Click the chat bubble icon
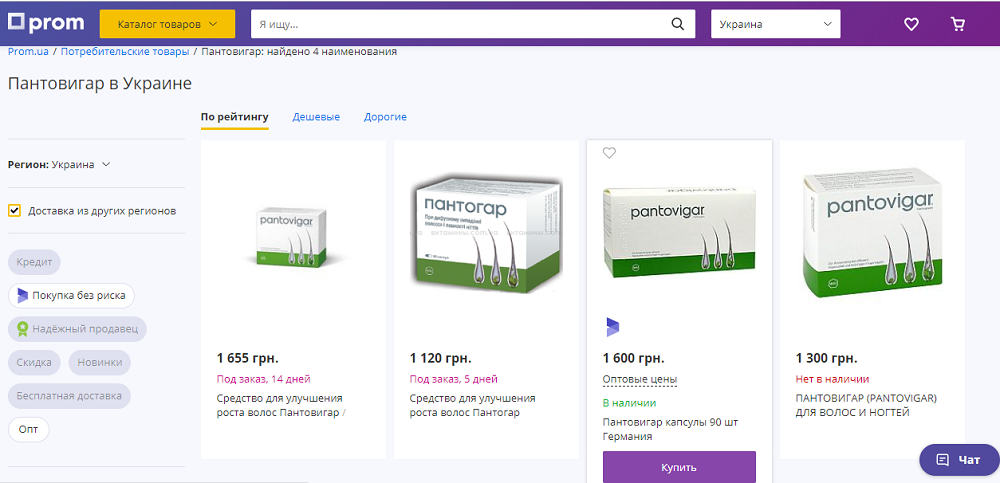Image resolution: width=1000 pixels, height=483 pixels. pos(943,459)
